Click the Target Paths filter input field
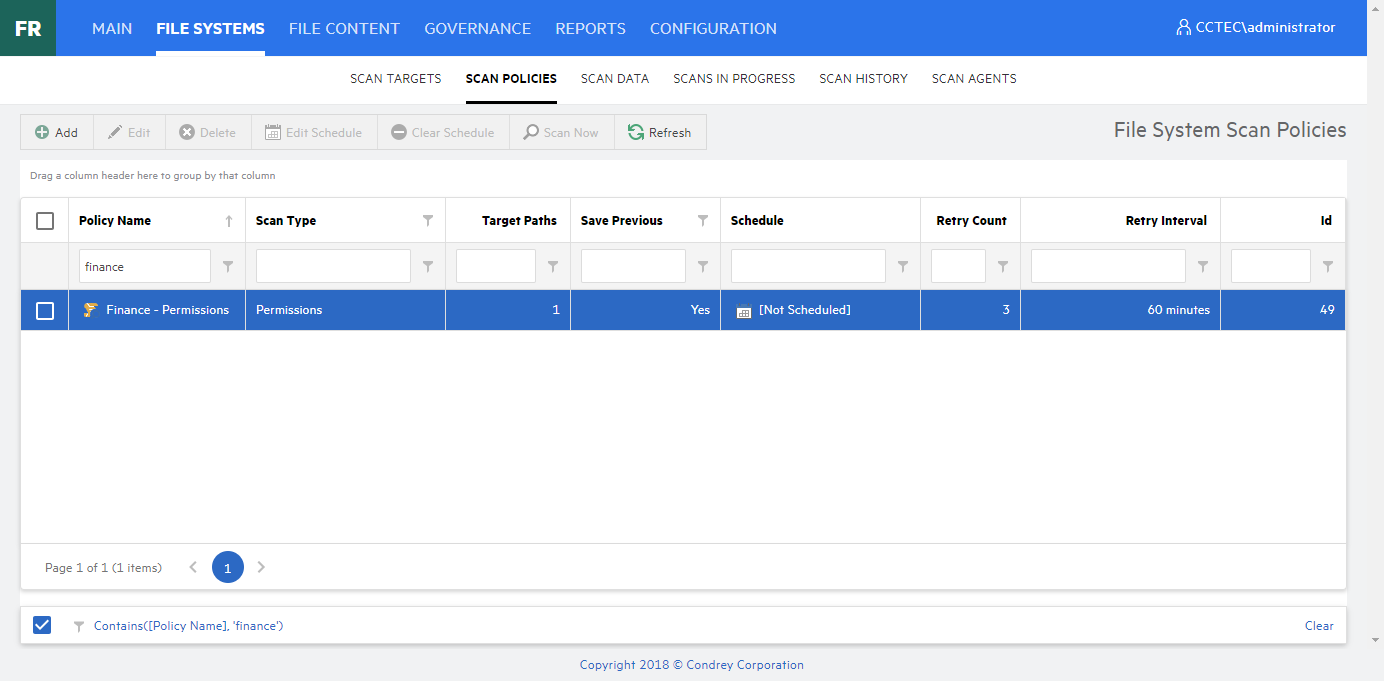This screenshot has width=1384, height=681. (x=496, y=266)
